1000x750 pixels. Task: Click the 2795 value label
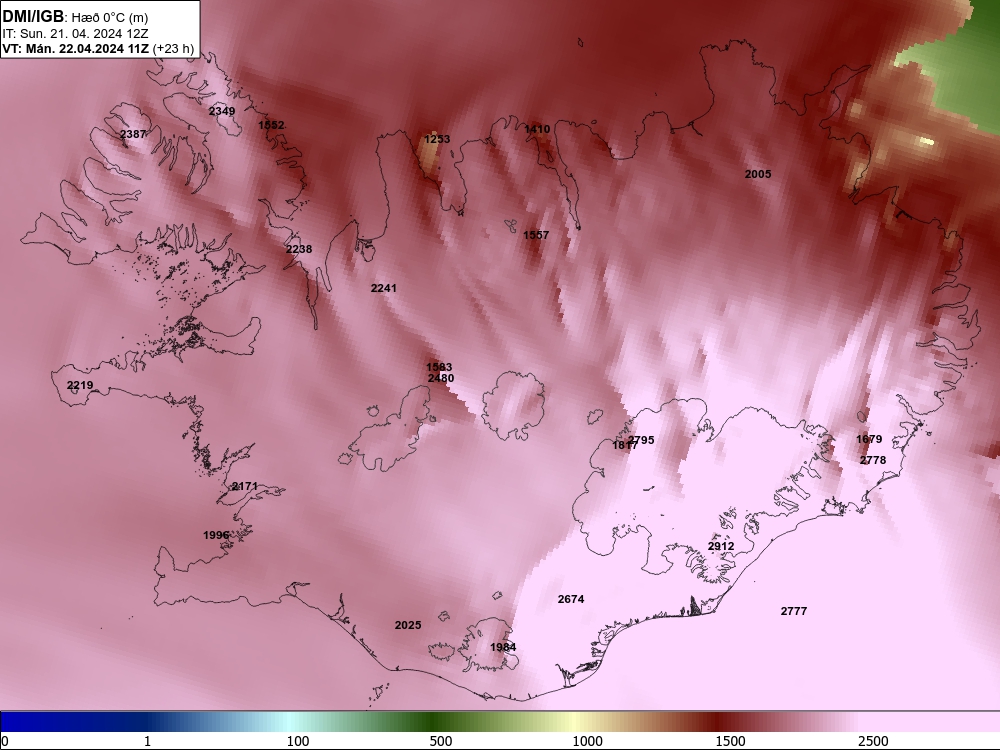click(x=641, y=440)
